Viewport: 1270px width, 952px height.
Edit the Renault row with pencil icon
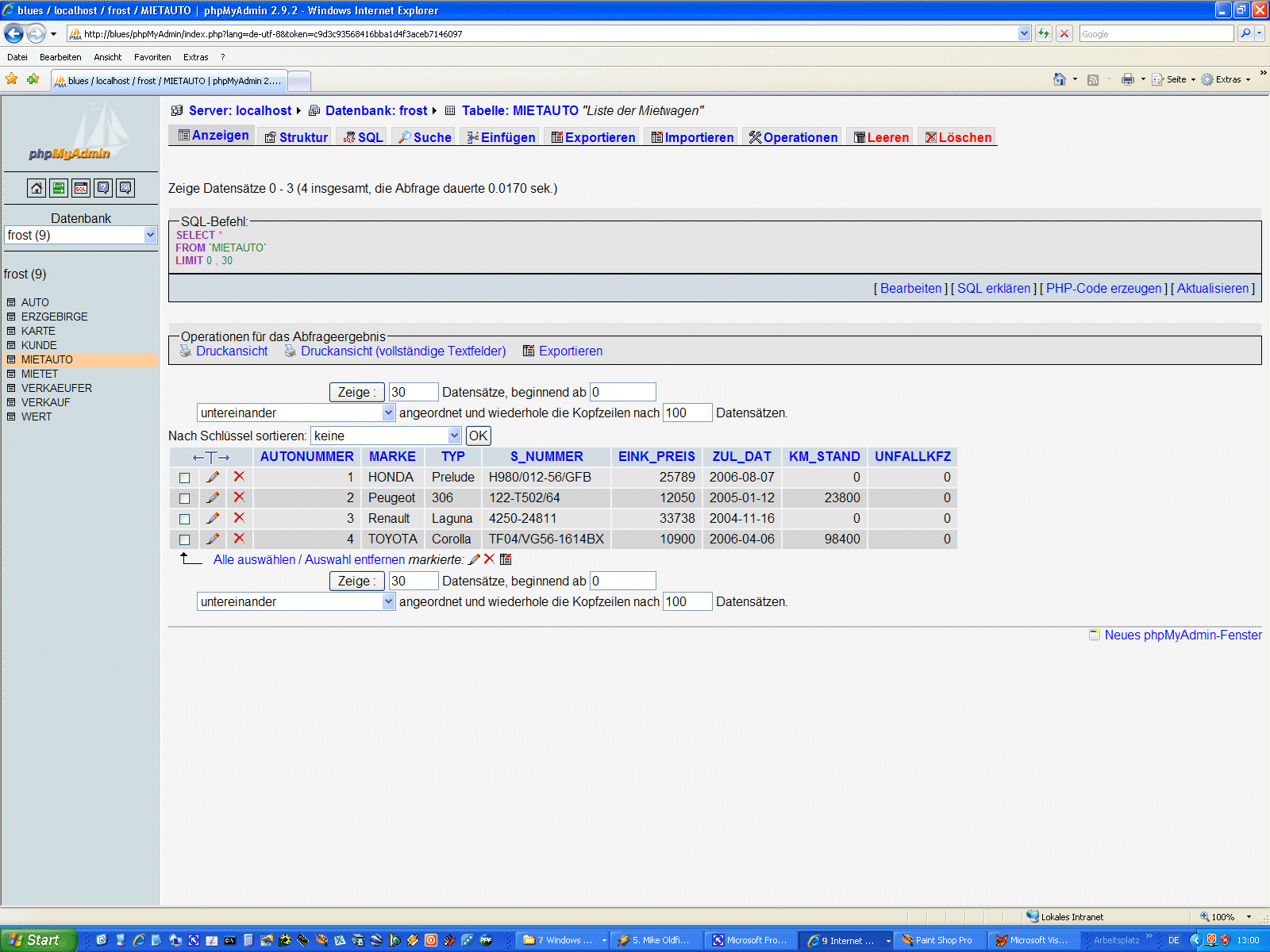[213, 518]
